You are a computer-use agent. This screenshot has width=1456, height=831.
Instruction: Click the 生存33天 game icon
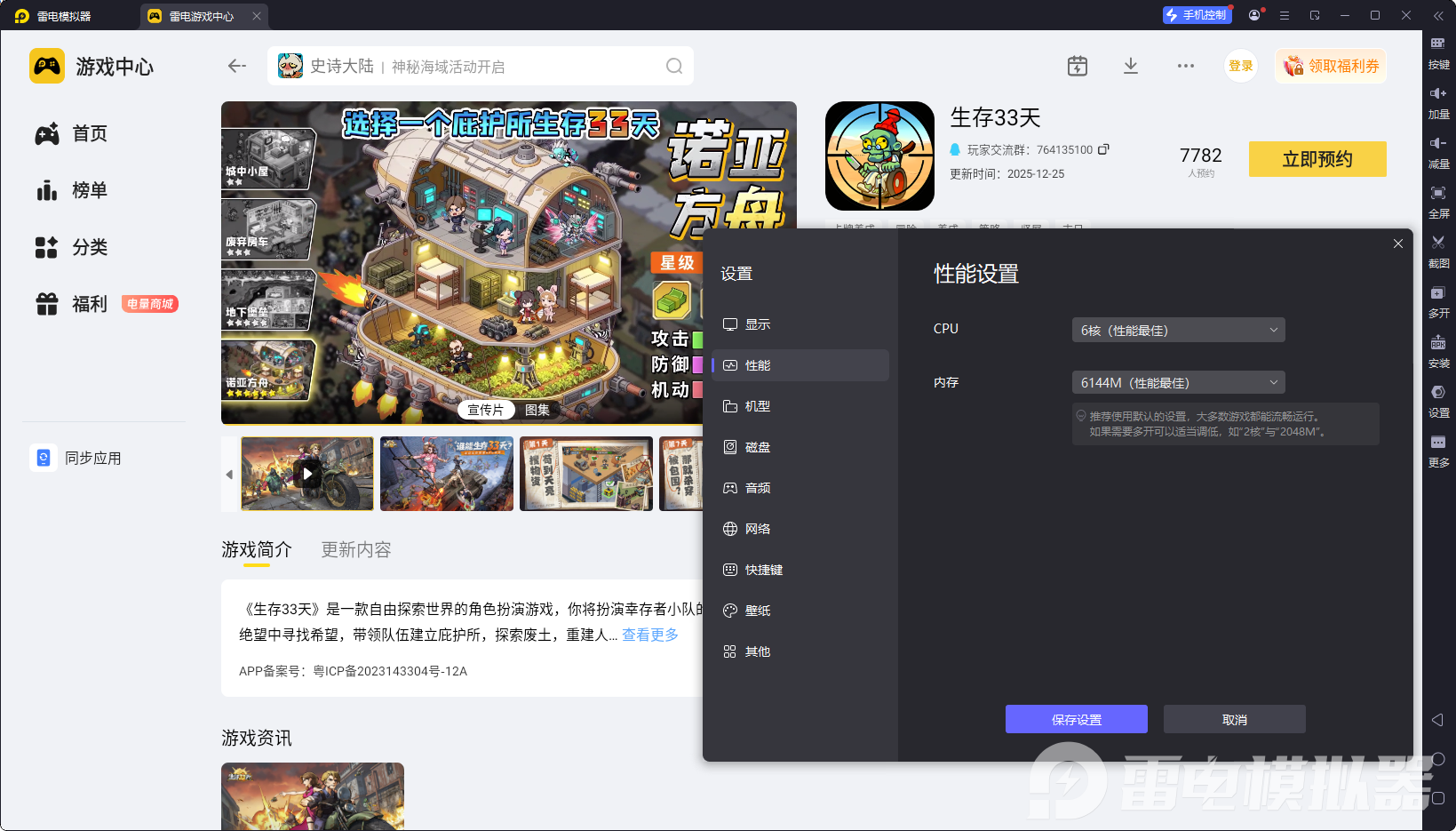pyautogui.click(x=879, y=156)
